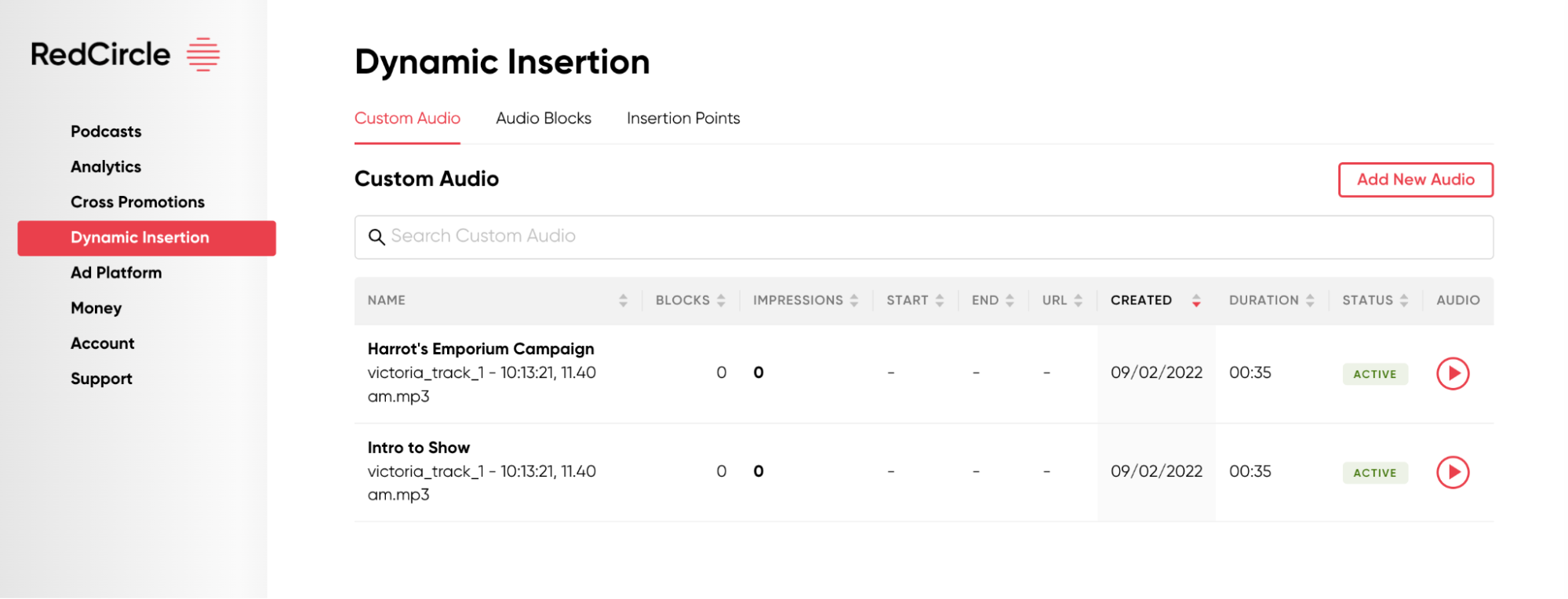Image resolution: width=1568 pixels, height=599 pixels.
Task: Toggle CREATED column sort direction
Action: point(1196,300)
